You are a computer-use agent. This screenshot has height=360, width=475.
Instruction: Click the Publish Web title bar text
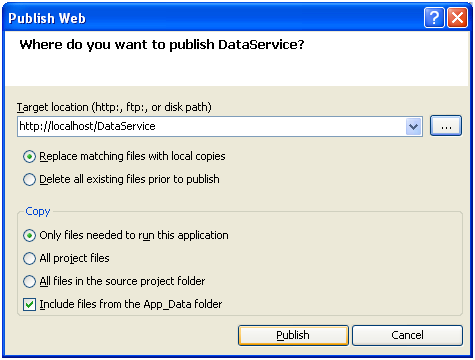[47, 18]
